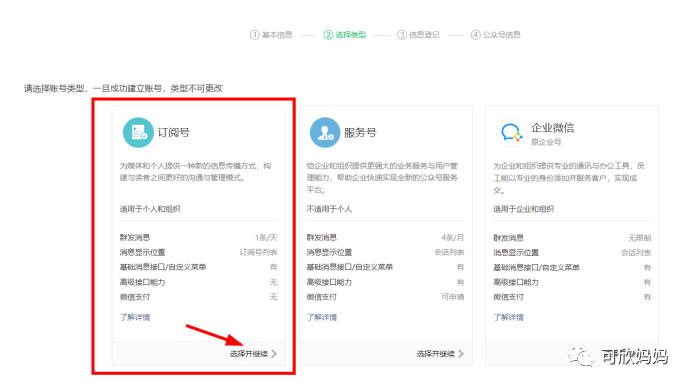
Task: Click 微信支付 label in 企业微信 card
Action: (x=509, y=297)
